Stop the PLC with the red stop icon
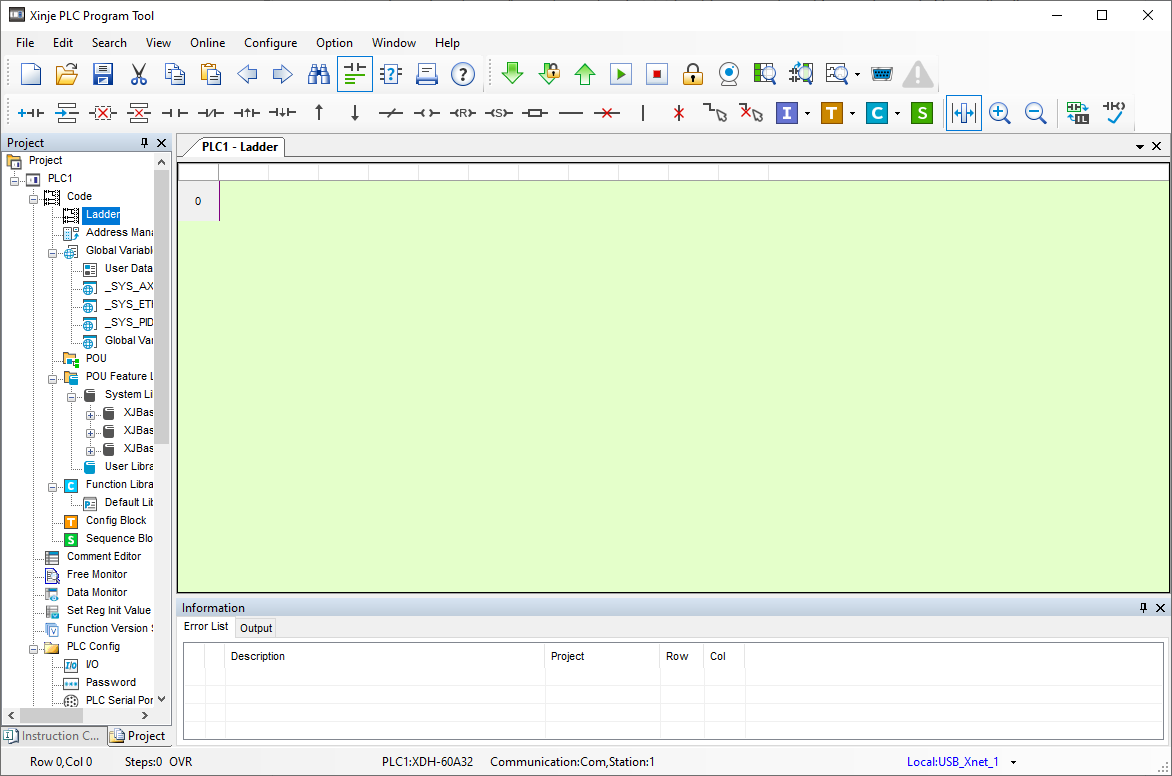 tap(656, 74)
